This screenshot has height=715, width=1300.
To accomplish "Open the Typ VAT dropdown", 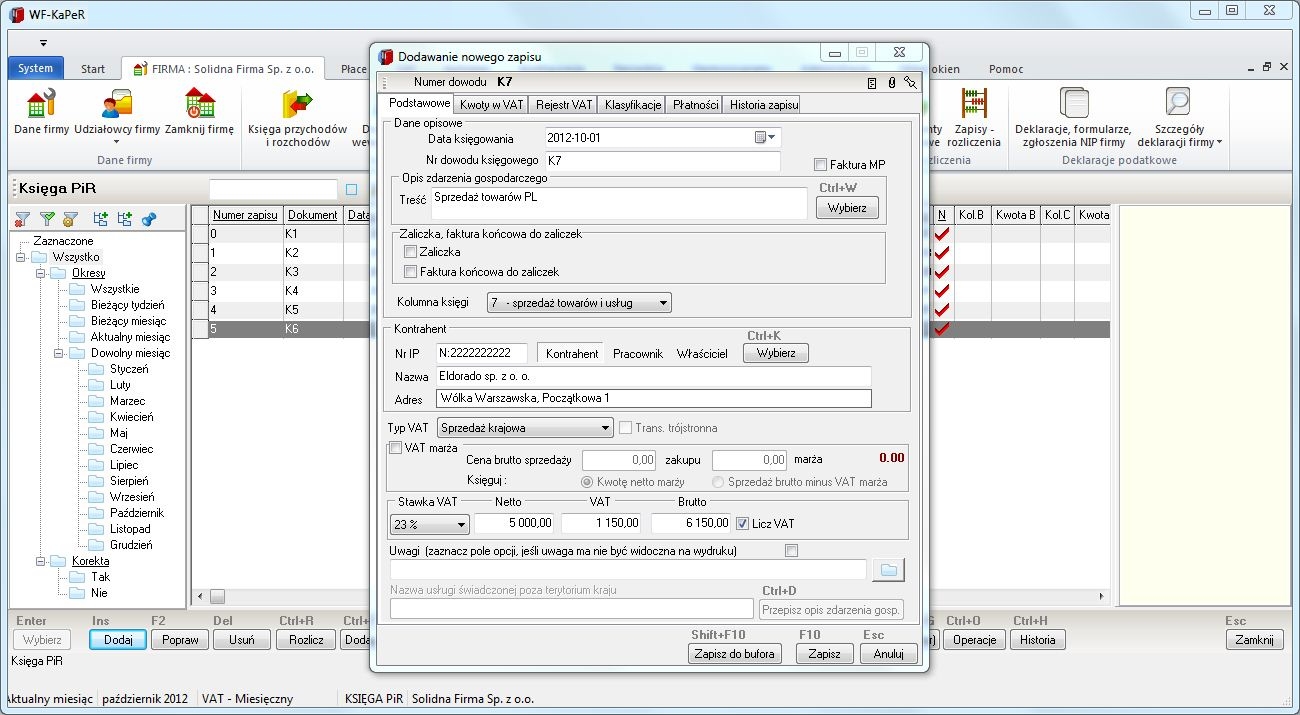I will (x=525, y=428).
